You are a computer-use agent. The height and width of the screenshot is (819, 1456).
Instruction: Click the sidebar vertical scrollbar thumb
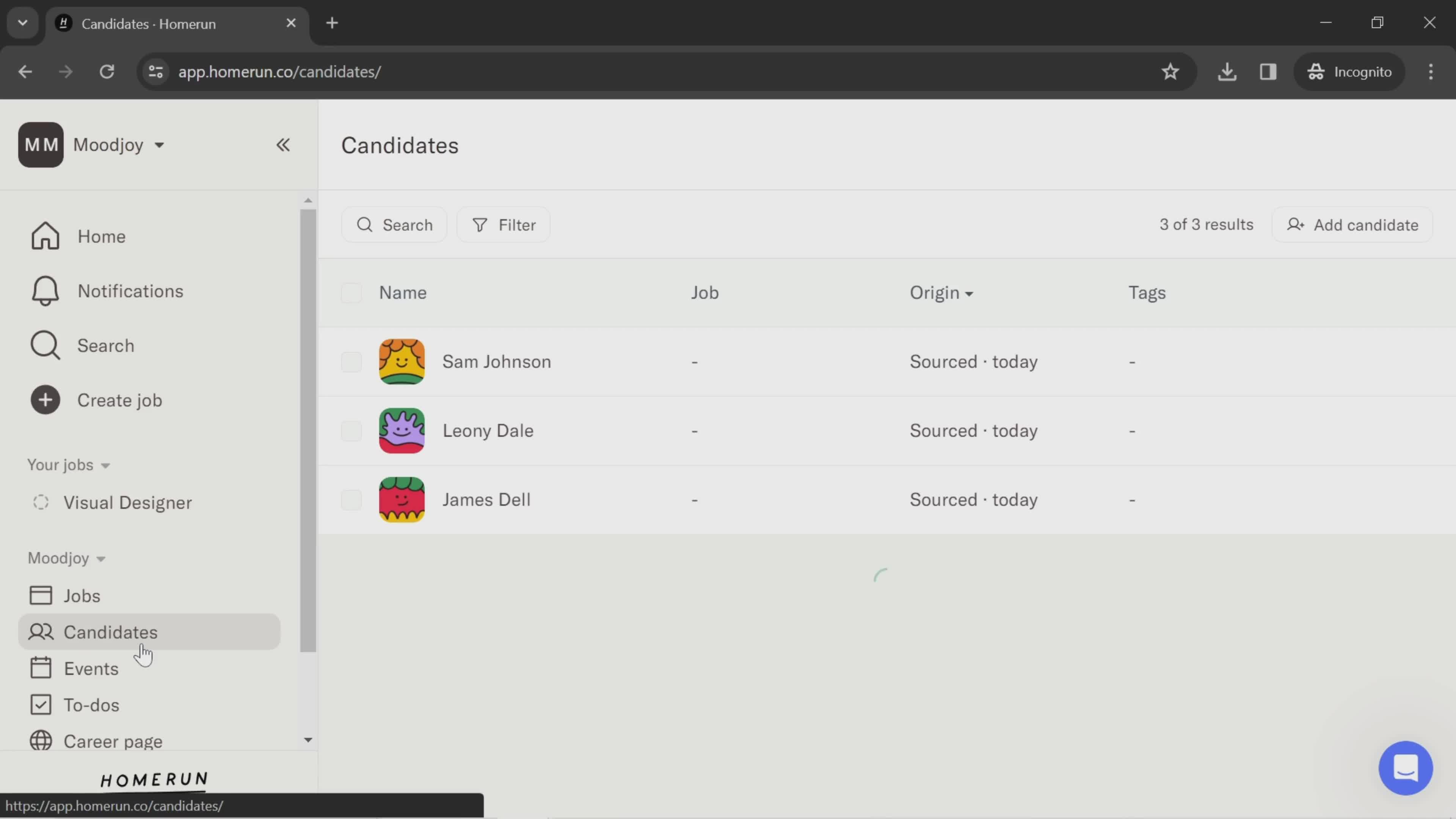[x=308, y=431]
